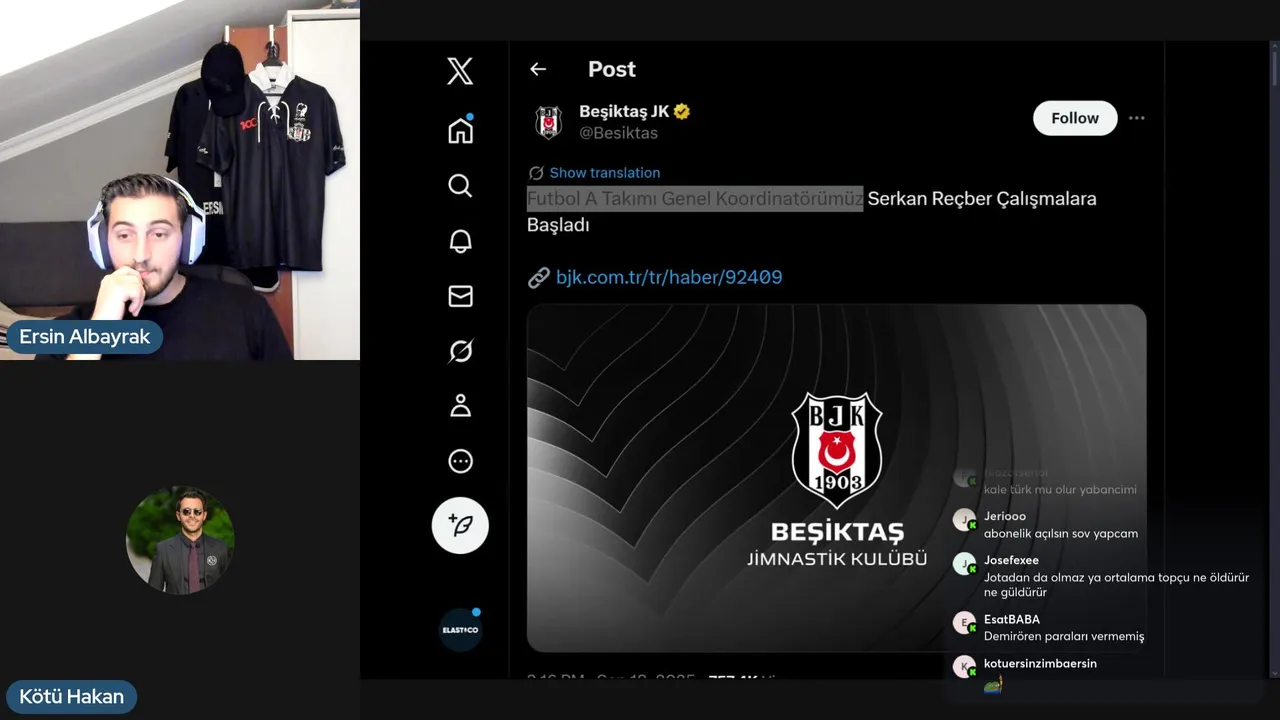Open the Grok icon in sidebar
Screen dimensions: 1280x720
point(460,351)
